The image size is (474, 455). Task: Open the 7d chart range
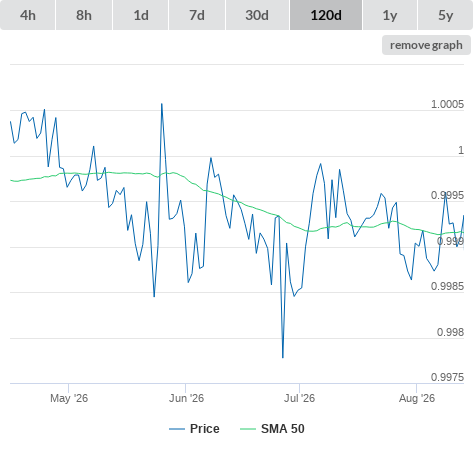coord(197,15)
